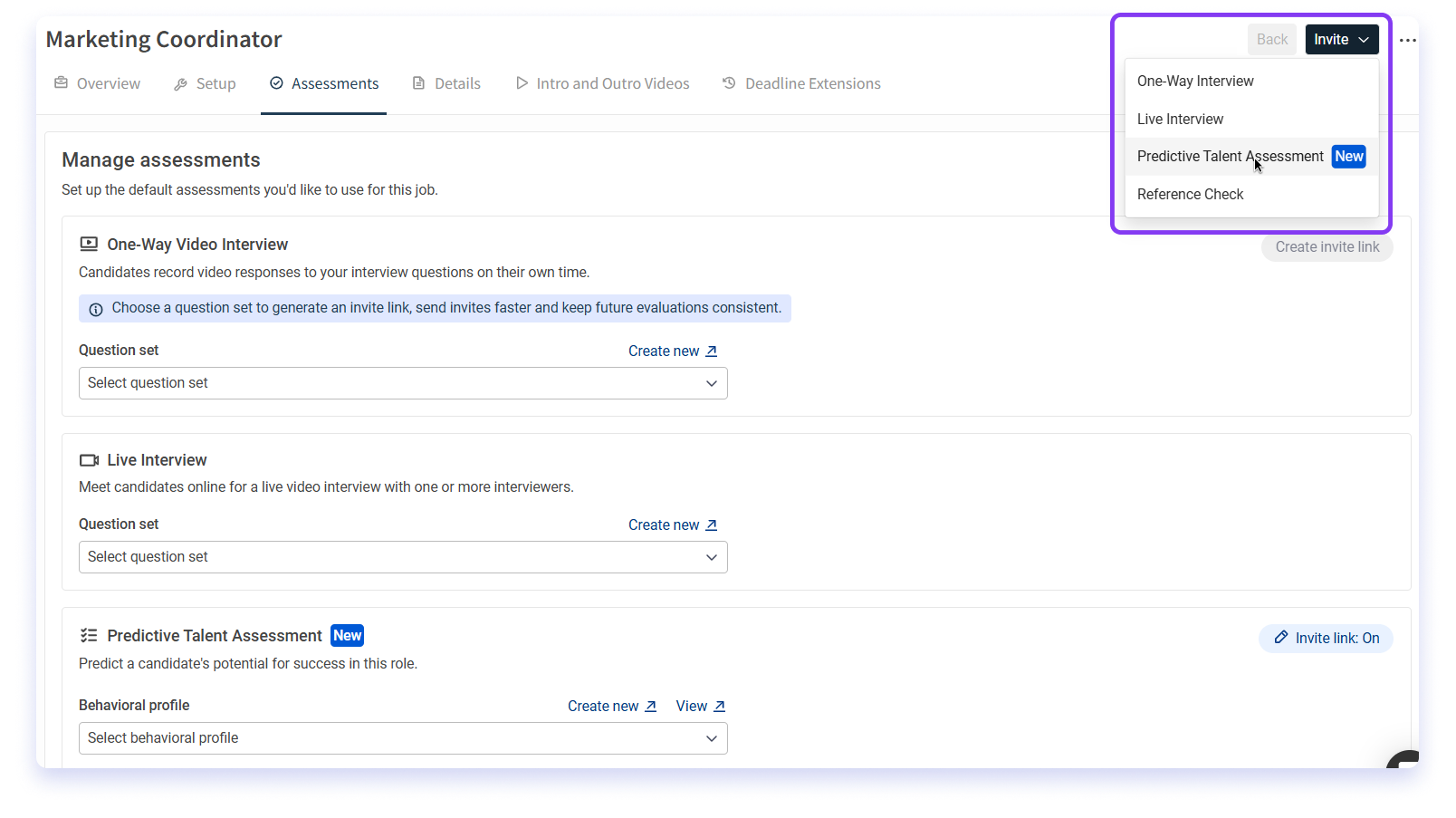Click the external-link arrow beside Behavioral profile Create new
1456x818 pixels.
pos(651,707)
